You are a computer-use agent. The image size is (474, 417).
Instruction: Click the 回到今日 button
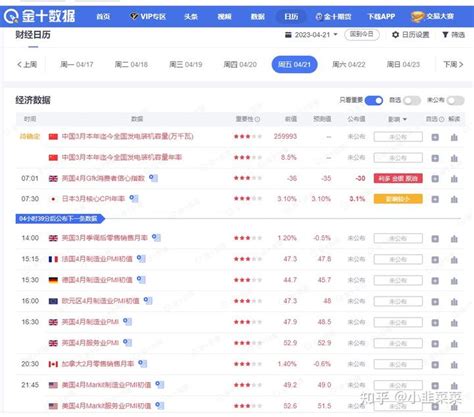point(362,34)
